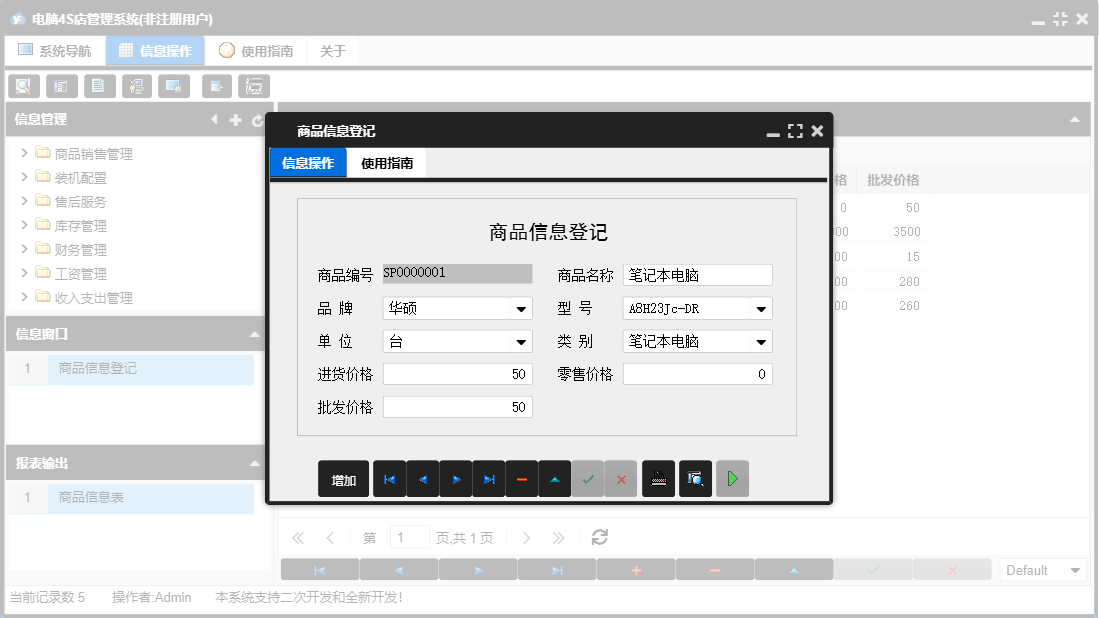The height and width of the screenshot is (618, 1099).
Task: Jump to the first record in the dialog
Action: [389, 478]
